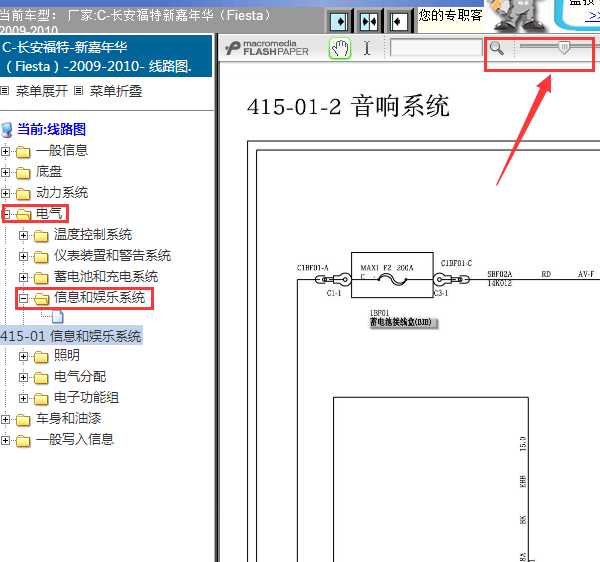
Task: Select the FlashPaper hand pan tool
Action: [340, 49]
